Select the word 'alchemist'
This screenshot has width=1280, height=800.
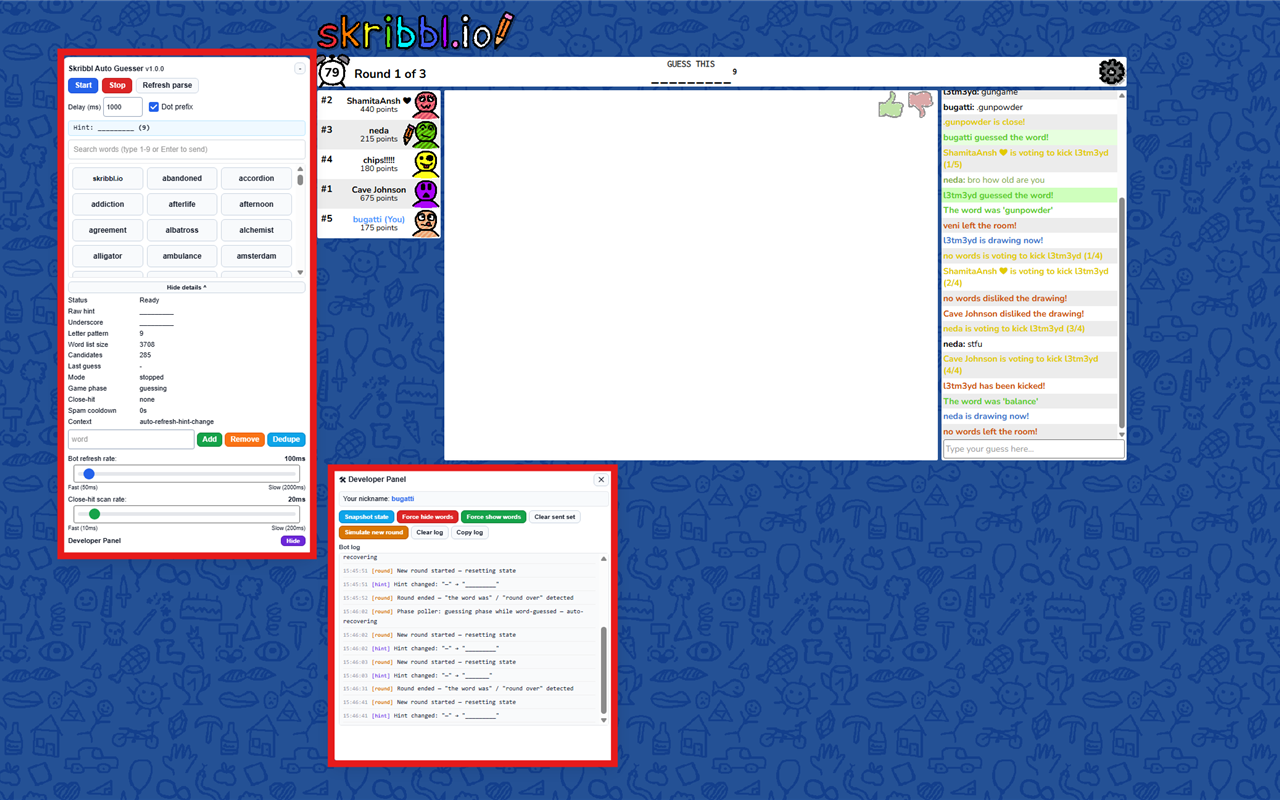[256, 230]
